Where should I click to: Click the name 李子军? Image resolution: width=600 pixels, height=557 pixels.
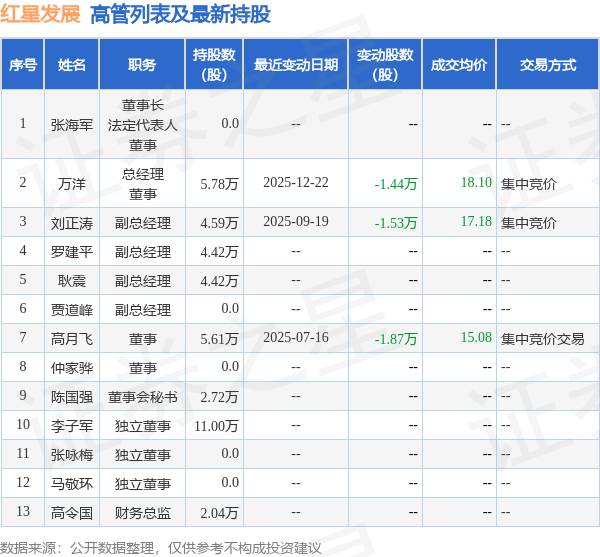[72, 426]
